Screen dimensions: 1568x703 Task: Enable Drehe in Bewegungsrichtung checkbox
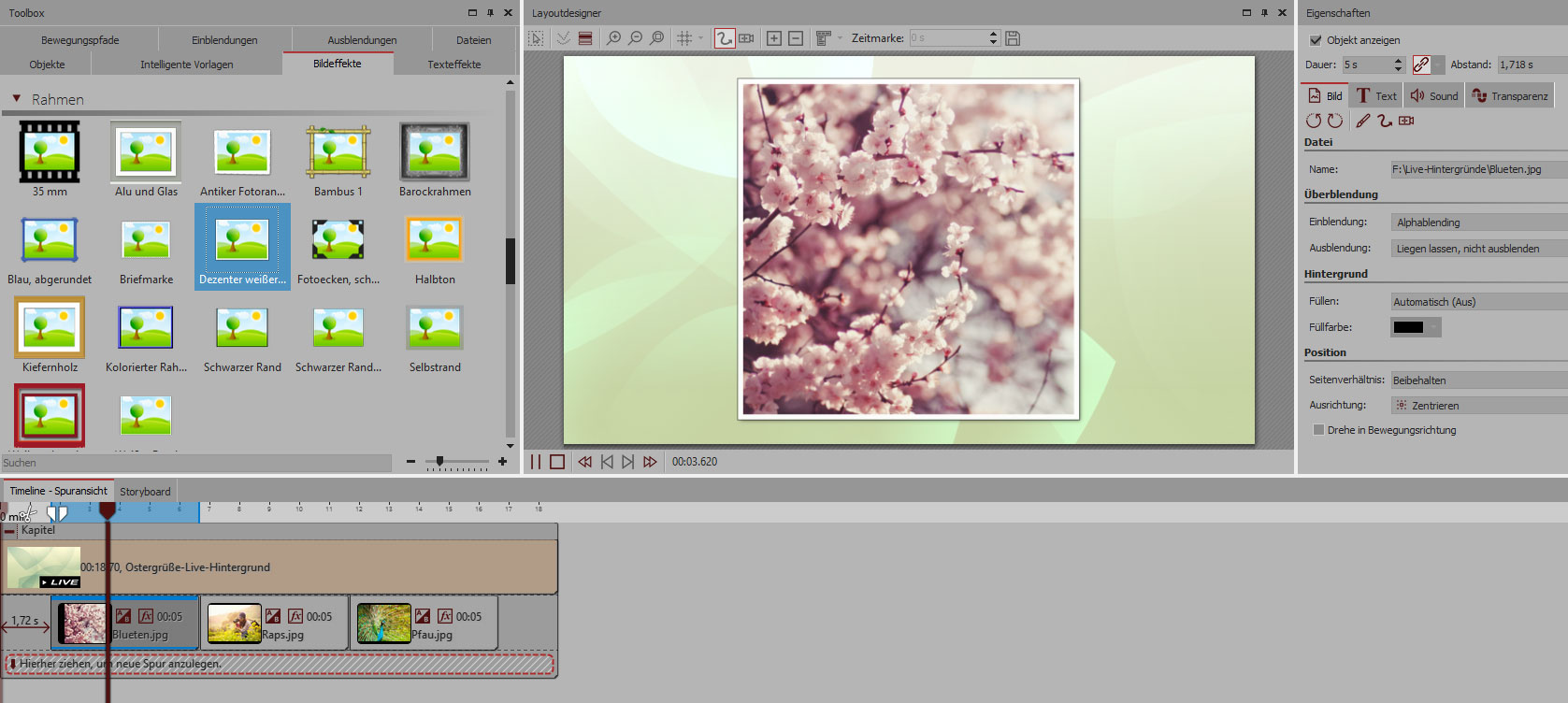pos(1318,430)
